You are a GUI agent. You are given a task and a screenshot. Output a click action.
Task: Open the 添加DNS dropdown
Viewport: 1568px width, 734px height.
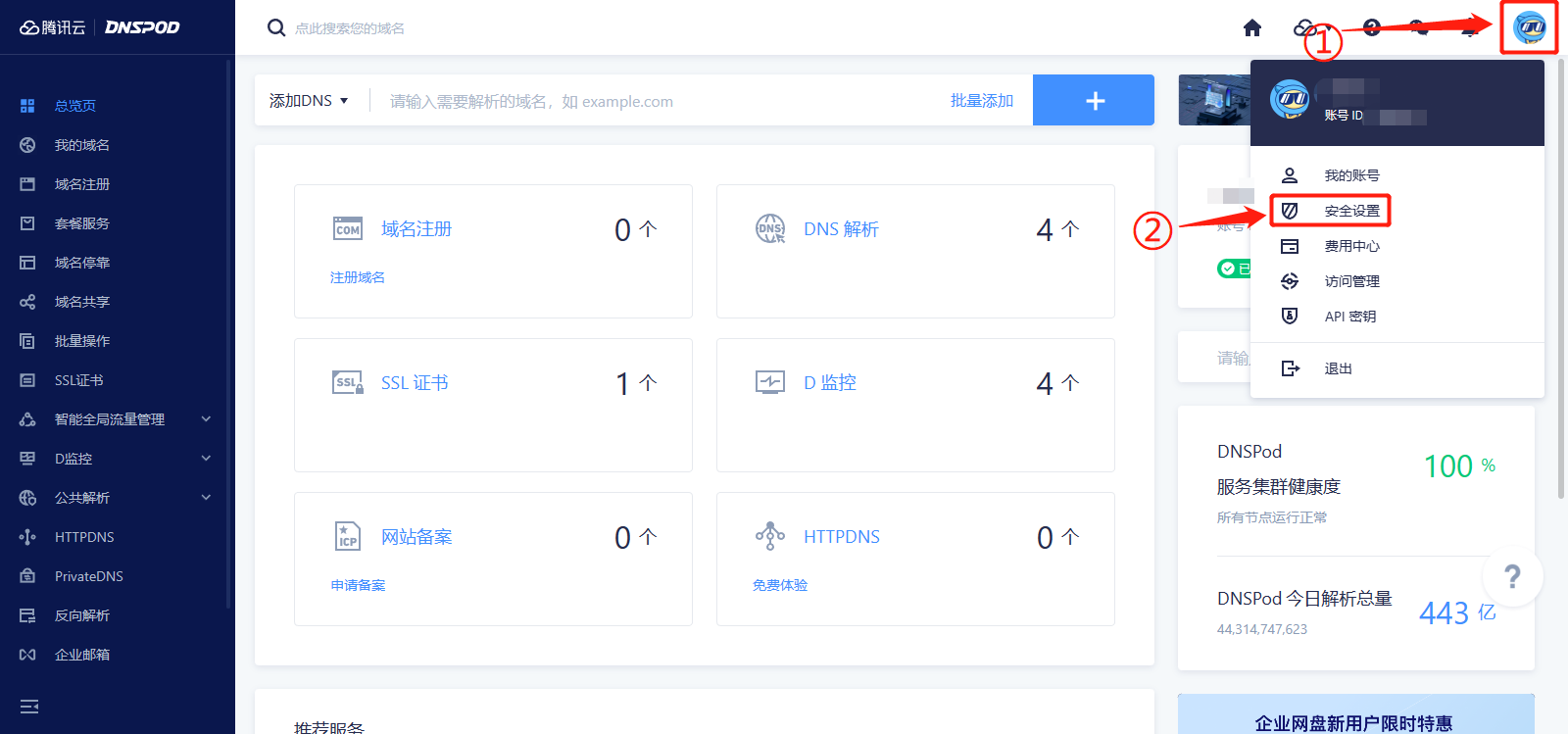click(309, 101)
